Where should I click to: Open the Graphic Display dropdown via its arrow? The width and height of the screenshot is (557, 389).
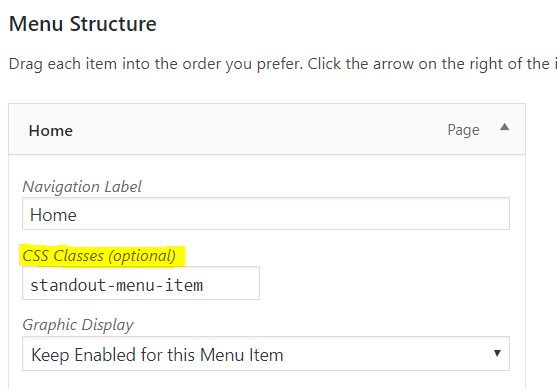coord(497,353)
